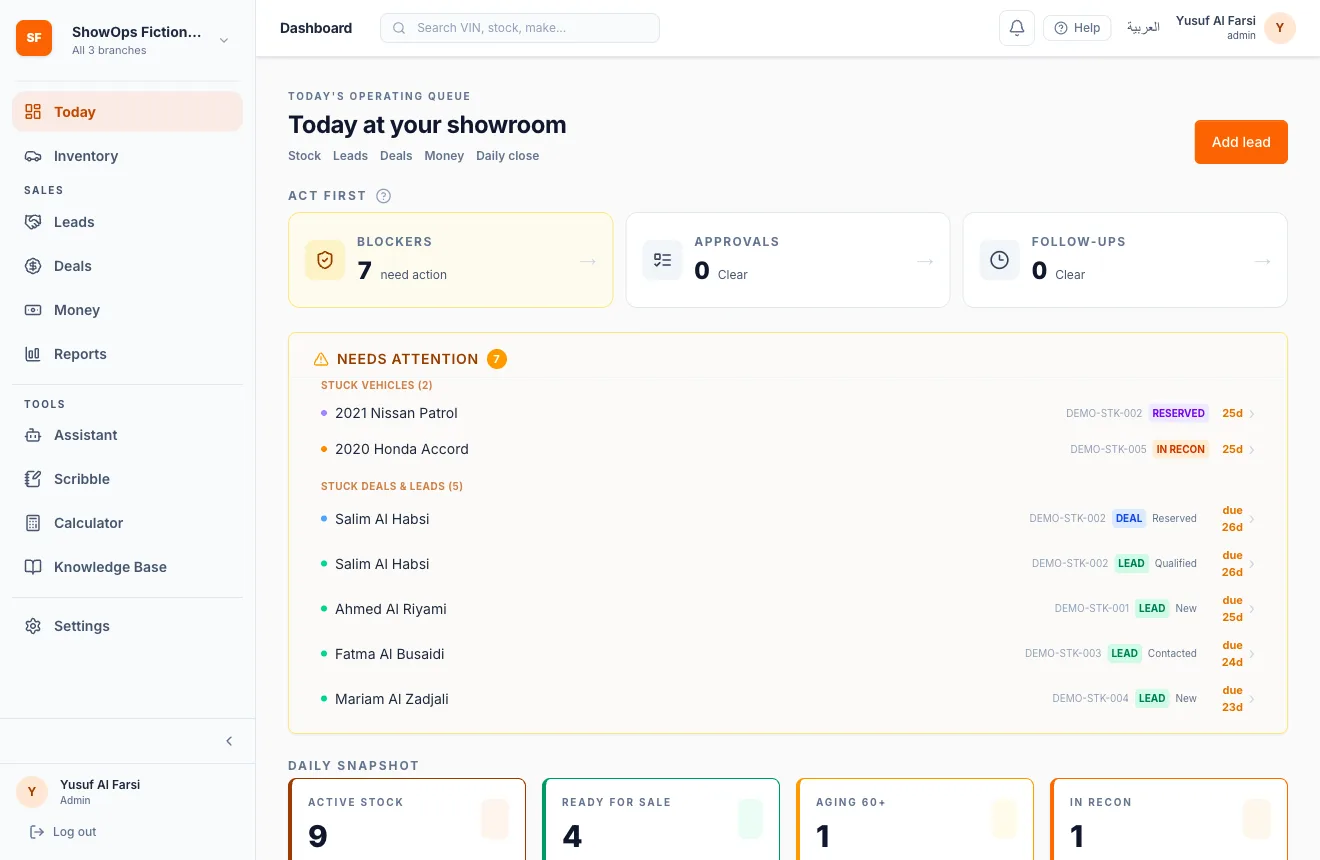Click the Scribble pencil icon
This screenshot has height=860, width=1320.
(x=33, y=479)
